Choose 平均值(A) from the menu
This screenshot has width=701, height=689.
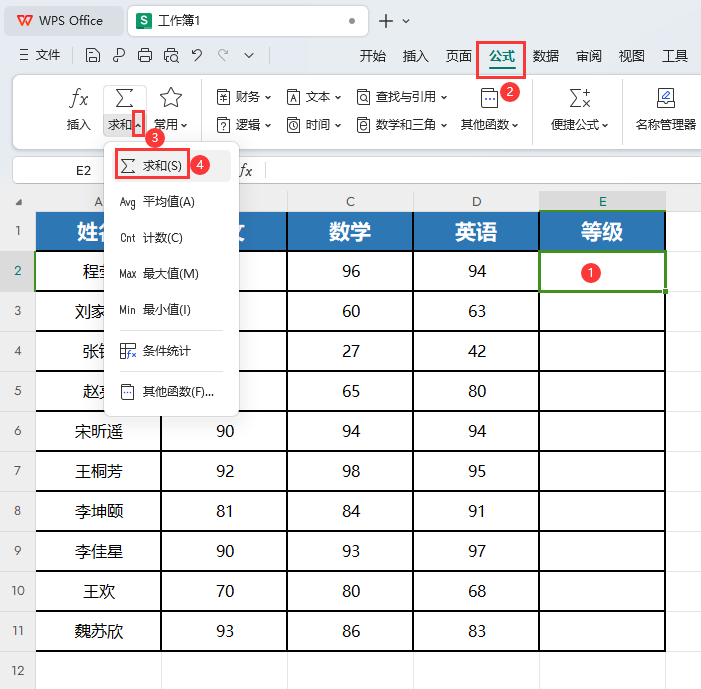172,202
